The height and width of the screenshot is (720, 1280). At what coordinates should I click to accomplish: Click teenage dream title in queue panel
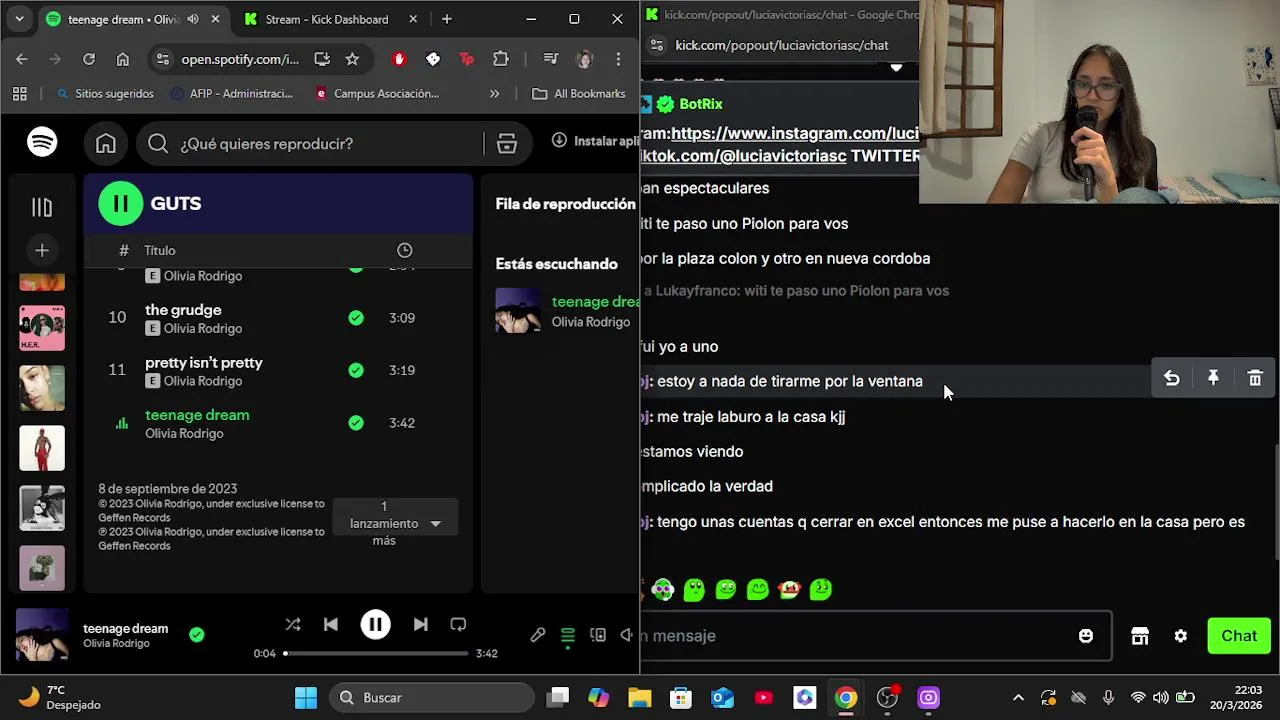[596, 302]
